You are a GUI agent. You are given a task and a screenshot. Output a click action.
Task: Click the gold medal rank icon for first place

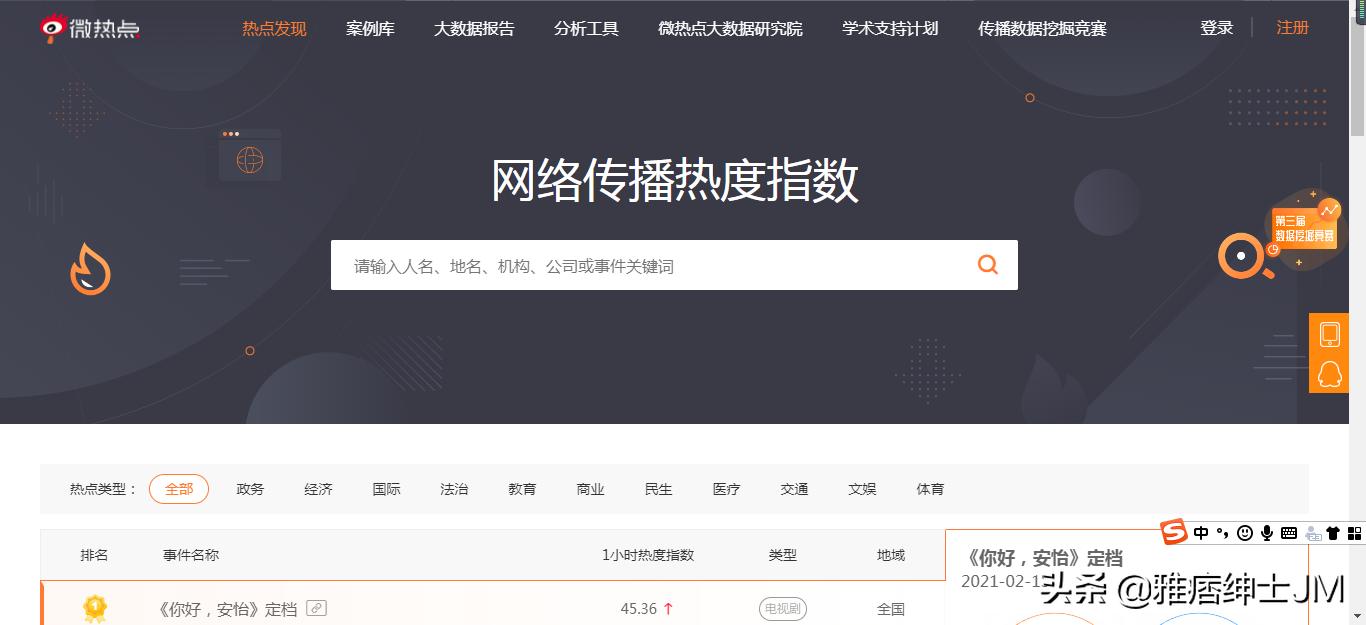(95, 605)
